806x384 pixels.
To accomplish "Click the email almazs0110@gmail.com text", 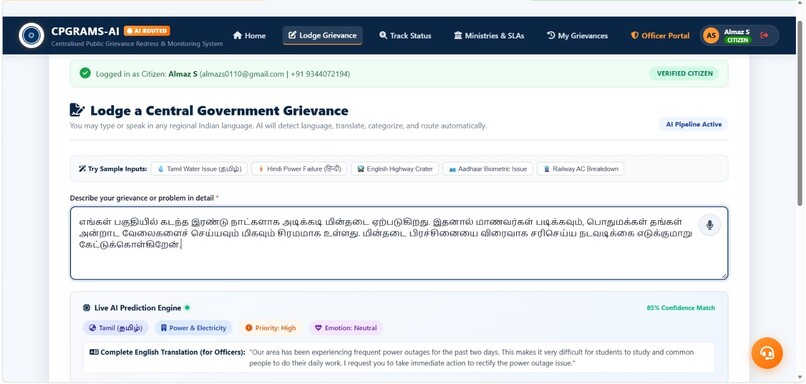I will [x=243, y=74].
